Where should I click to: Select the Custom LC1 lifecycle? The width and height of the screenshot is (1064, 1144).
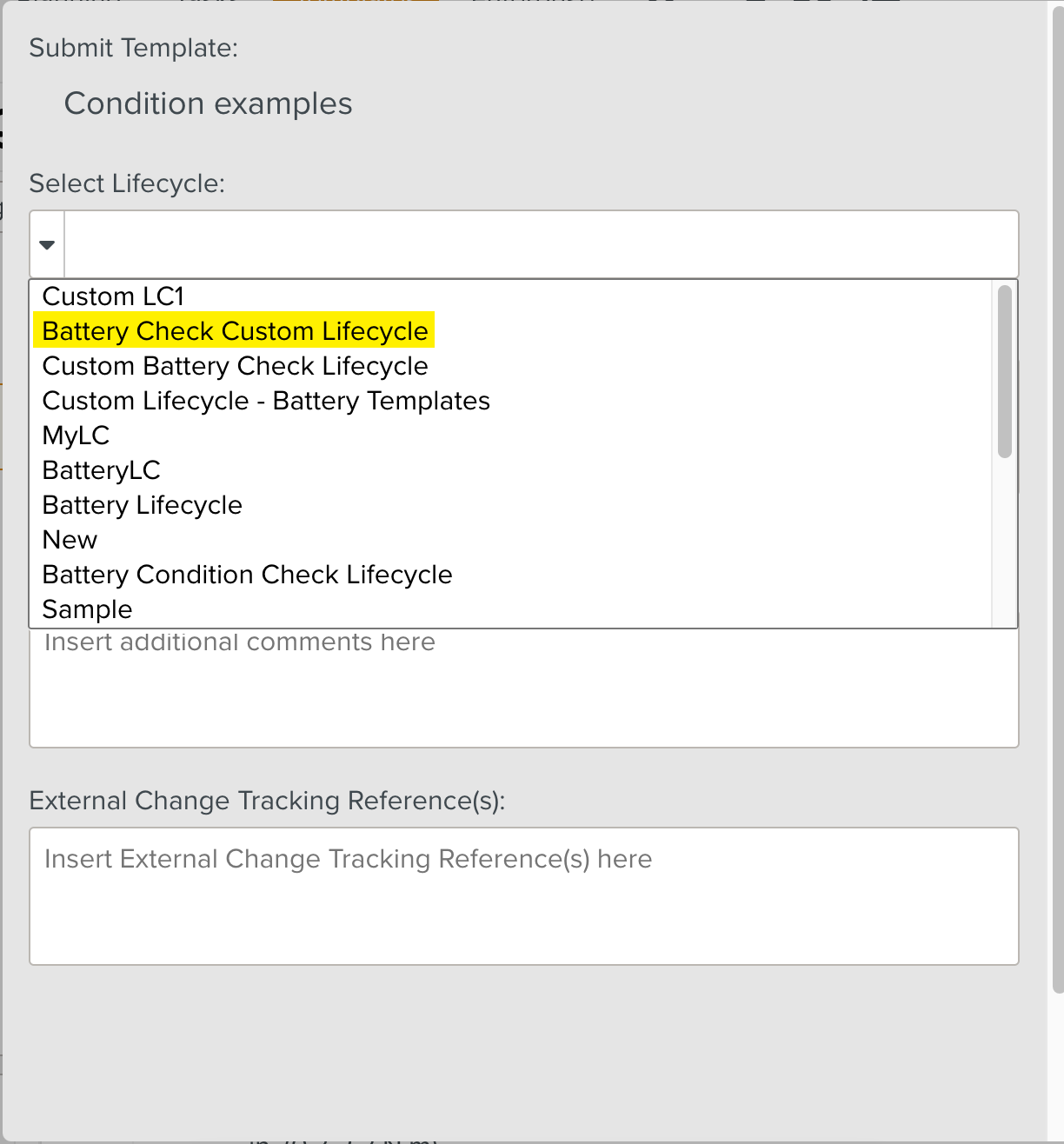[x=112, y=296]
